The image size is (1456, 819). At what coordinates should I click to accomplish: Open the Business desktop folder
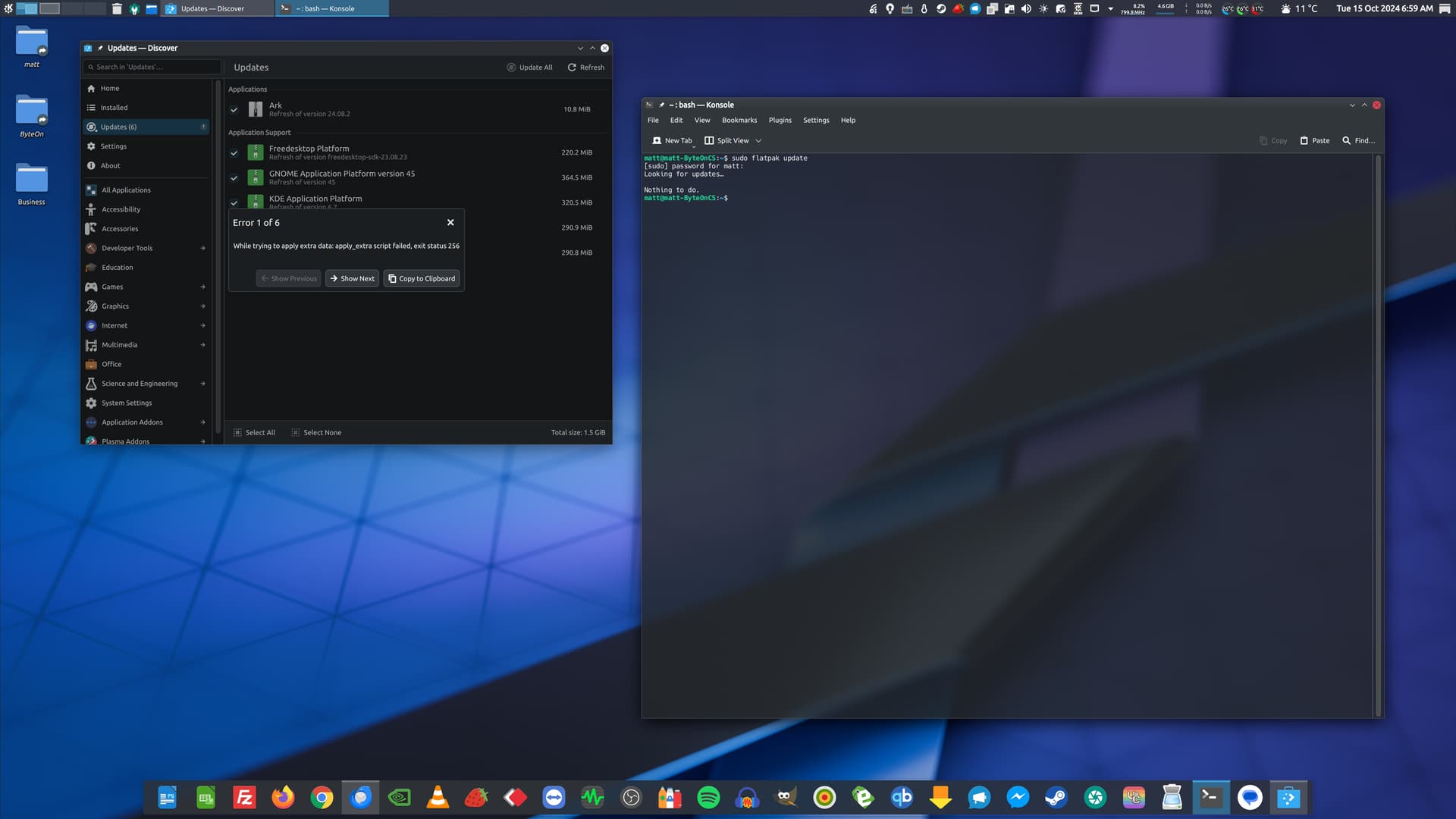pyautogui.click(x=32, y=184)
